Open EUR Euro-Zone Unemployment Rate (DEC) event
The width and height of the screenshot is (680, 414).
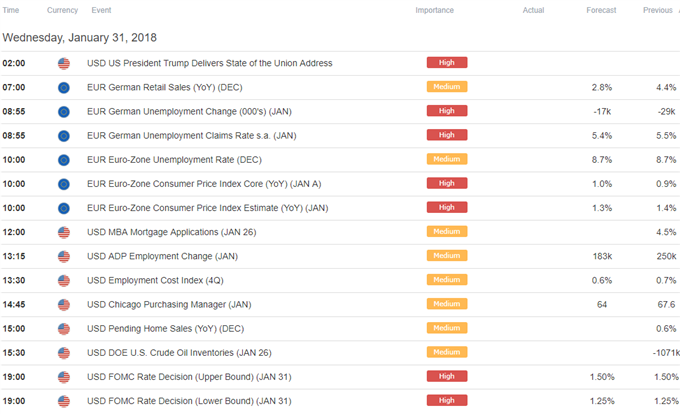pos(174,160)
